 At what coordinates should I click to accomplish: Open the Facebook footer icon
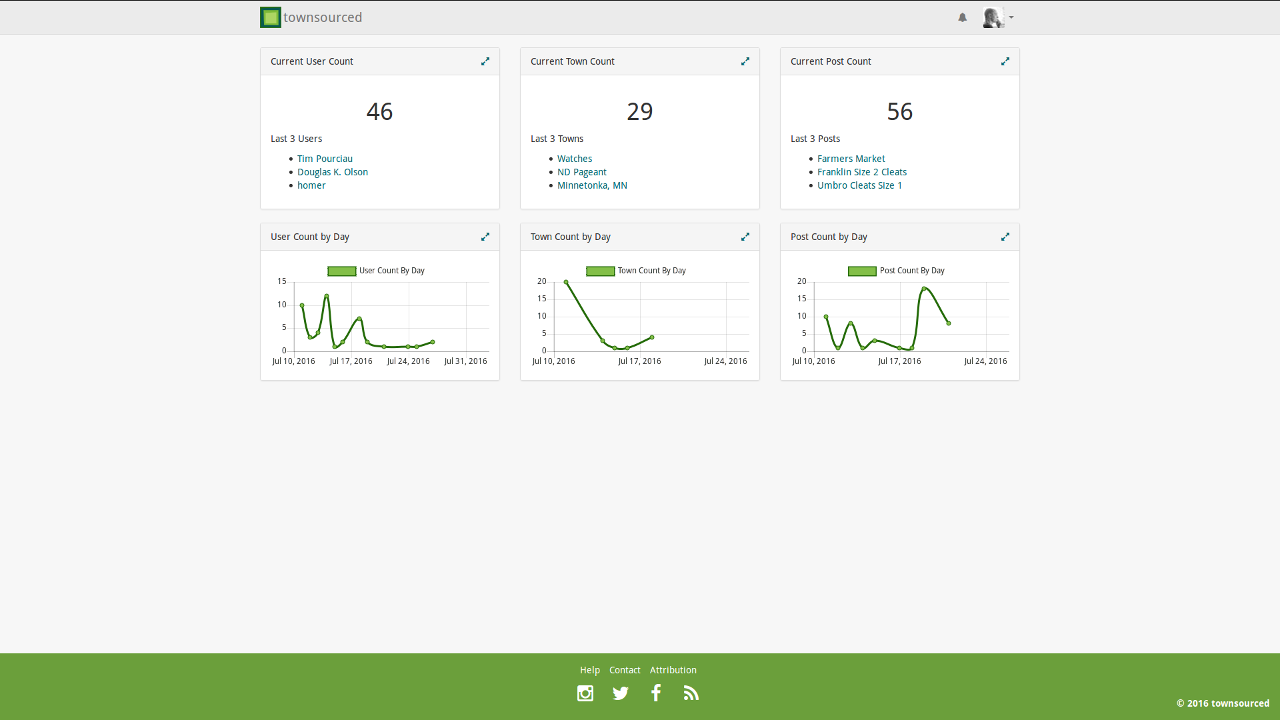tap(656, 693)
